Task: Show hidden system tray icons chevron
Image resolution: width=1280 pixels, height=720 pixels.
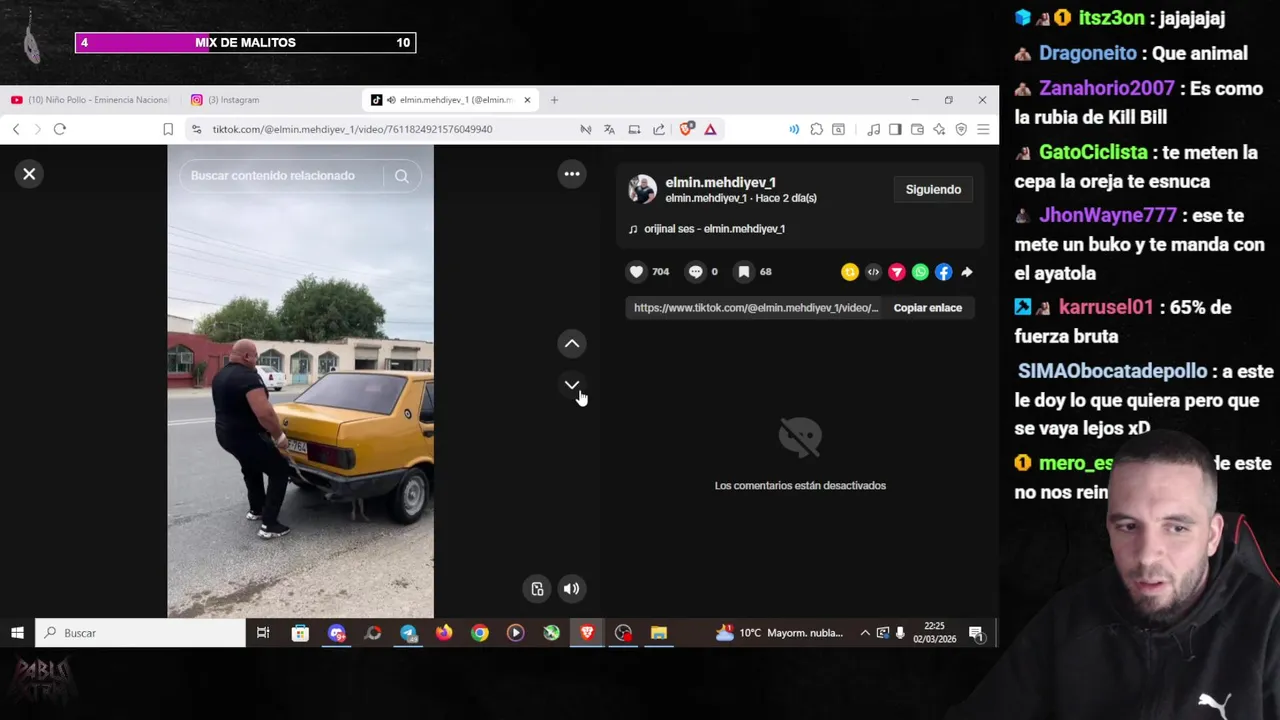Action: point(865,633)
